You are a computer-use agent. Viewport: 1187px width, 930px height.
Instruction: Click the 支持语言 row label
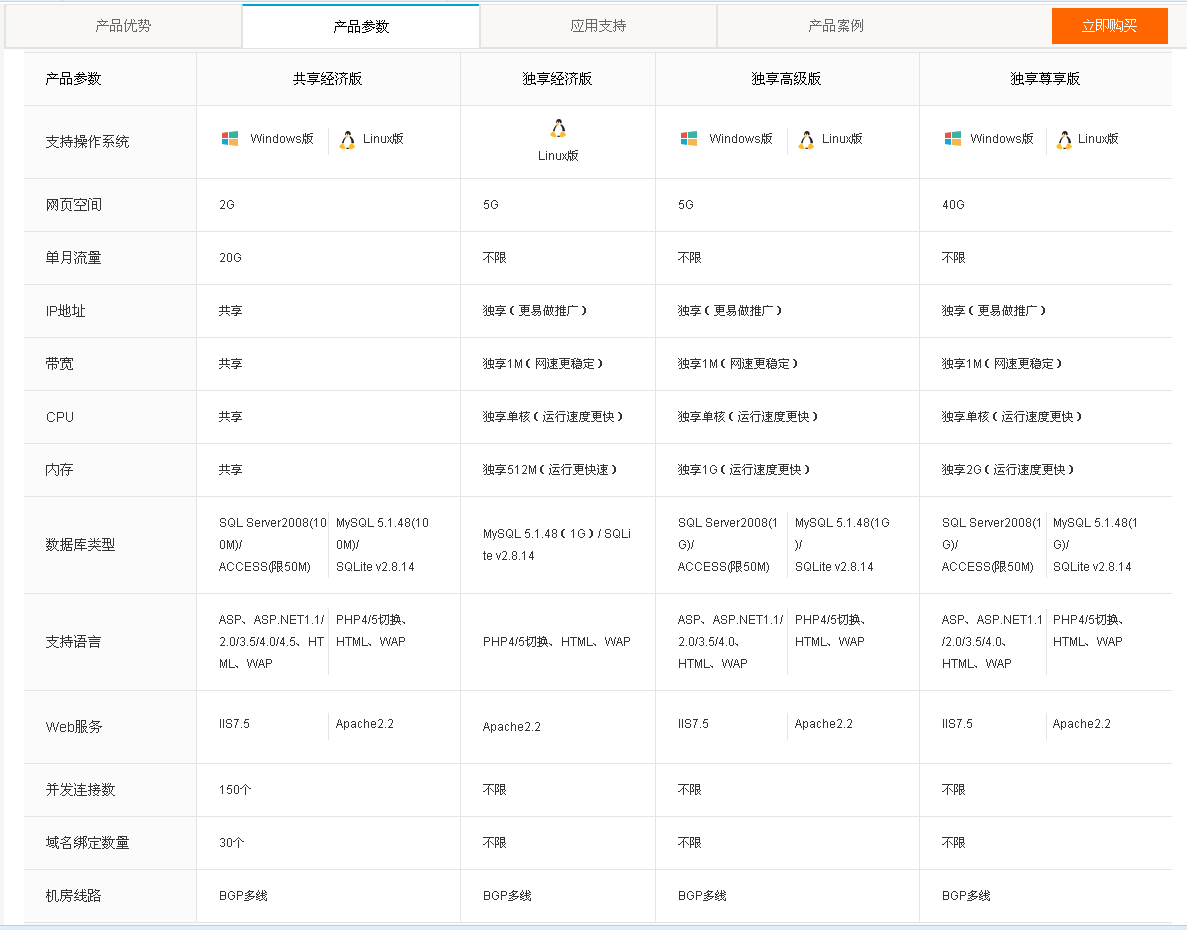[73, 642]
